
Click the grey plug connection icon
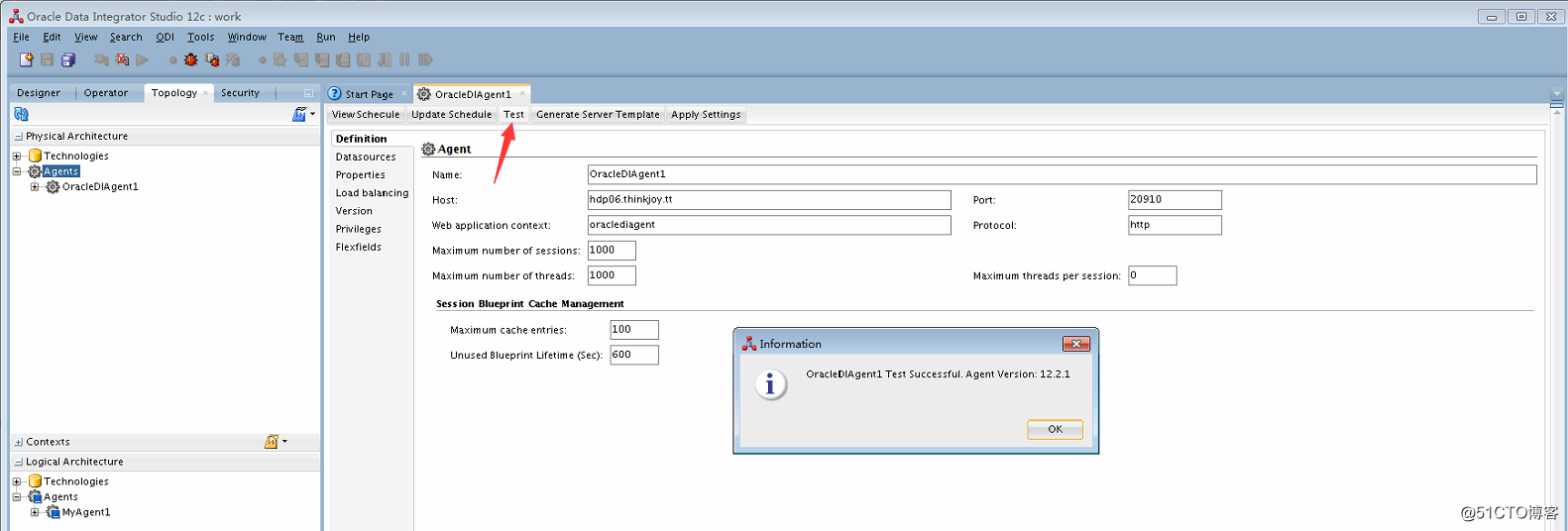(x=101, y=59)
